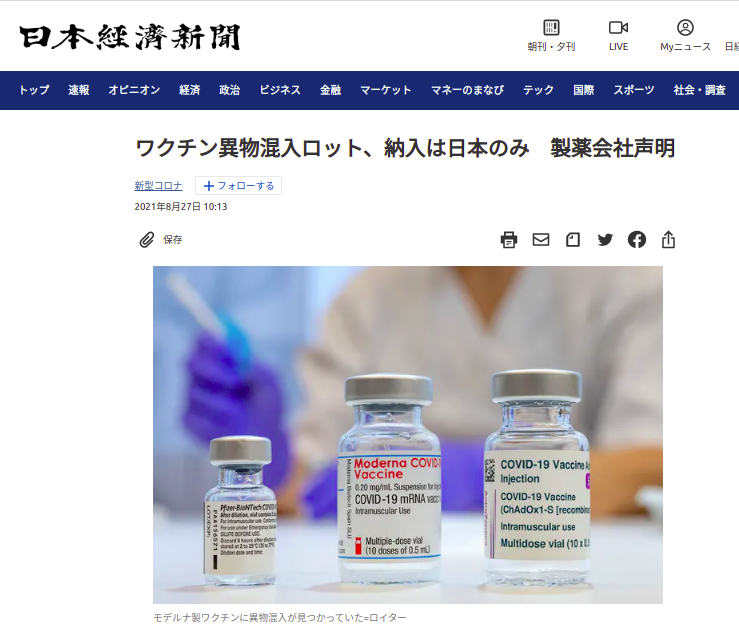This screenshot has width=739, height=642.
Task: Share article on Twitter
Action: click(x=605, y=240)
